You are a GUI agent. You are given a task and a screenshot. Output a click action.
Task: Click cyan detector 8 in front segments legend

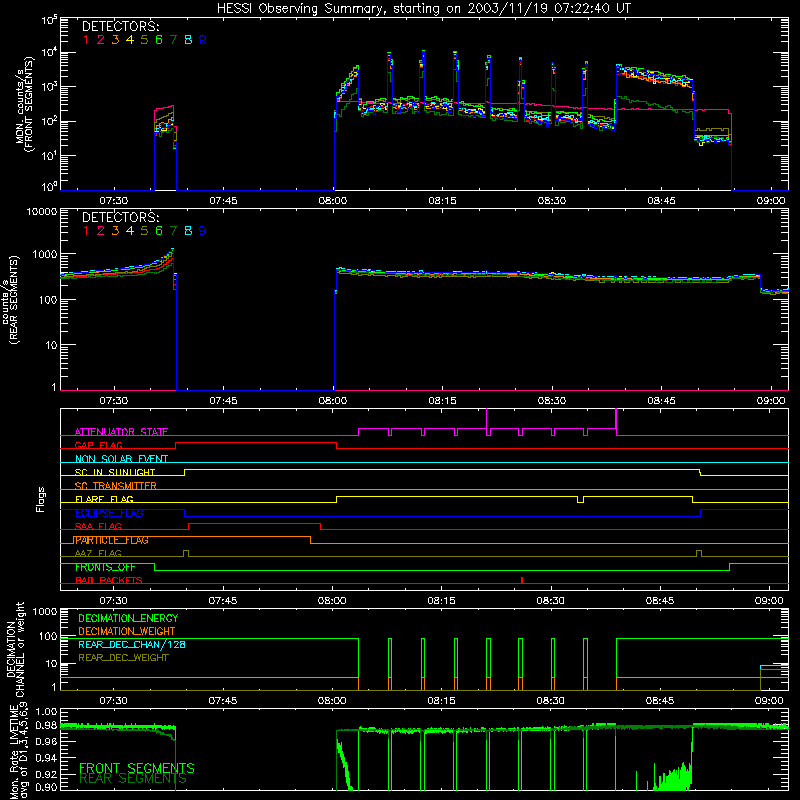(188, 40)
